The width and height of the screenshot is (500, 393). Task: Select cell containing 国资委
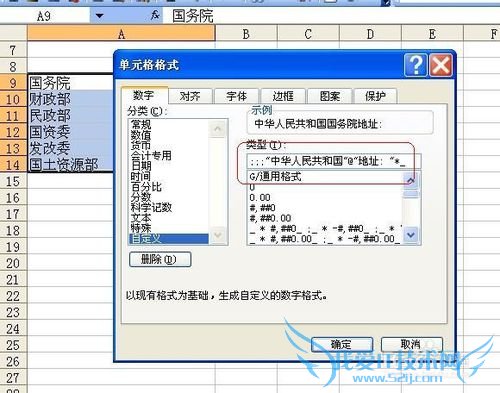(x=70, y=131)
